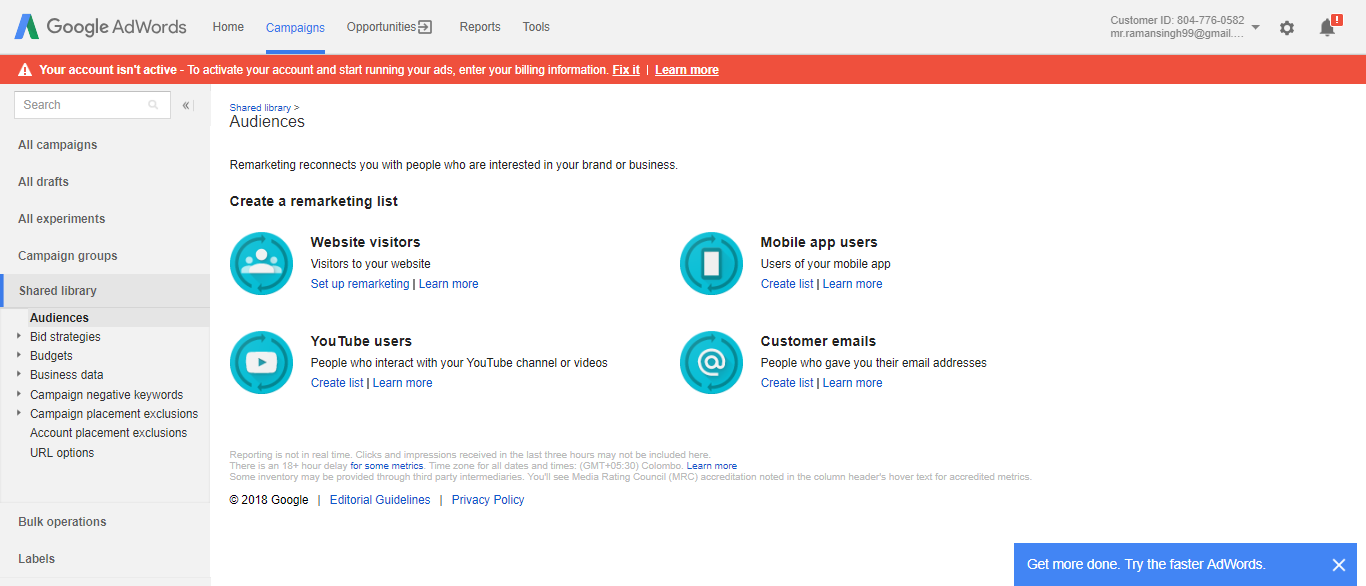Click the YouTube users icon

coord(261,363)
